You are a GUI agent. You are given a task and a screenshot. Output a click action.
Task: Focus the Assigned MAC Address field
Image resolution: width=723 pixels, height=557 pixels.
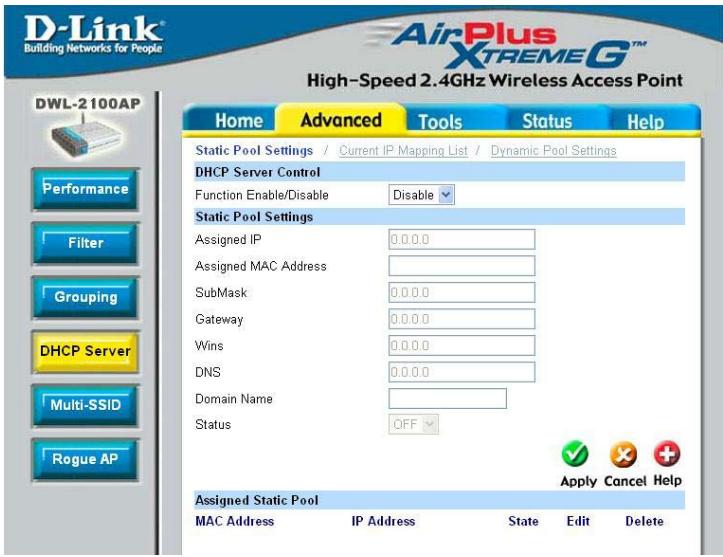tap(462, 266)
